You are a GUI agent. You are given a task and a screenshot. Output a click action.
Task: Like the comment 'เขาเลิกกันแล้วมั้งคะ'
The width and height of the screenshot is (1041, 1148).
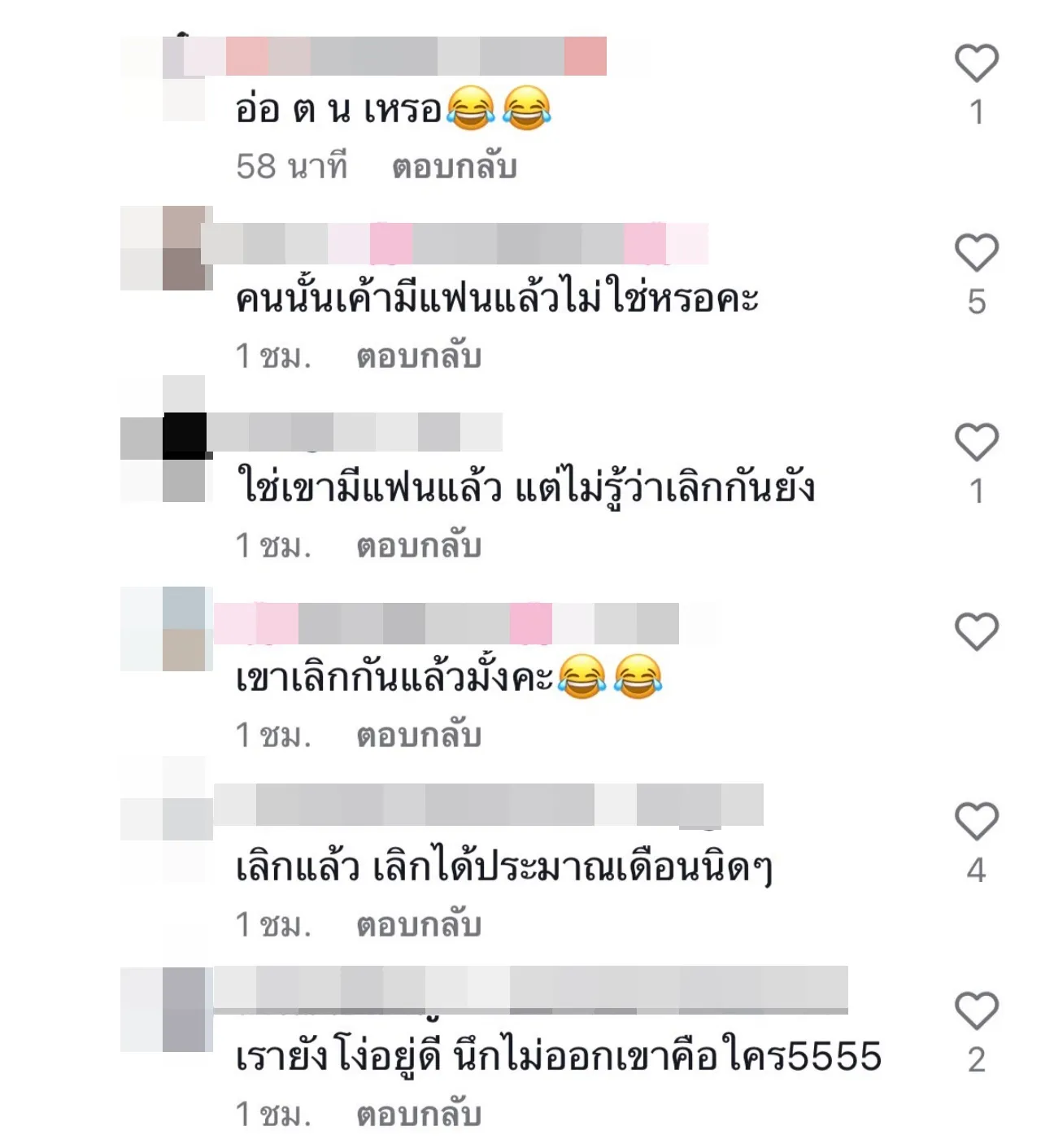pyautogui.click(x=976, y=632)
